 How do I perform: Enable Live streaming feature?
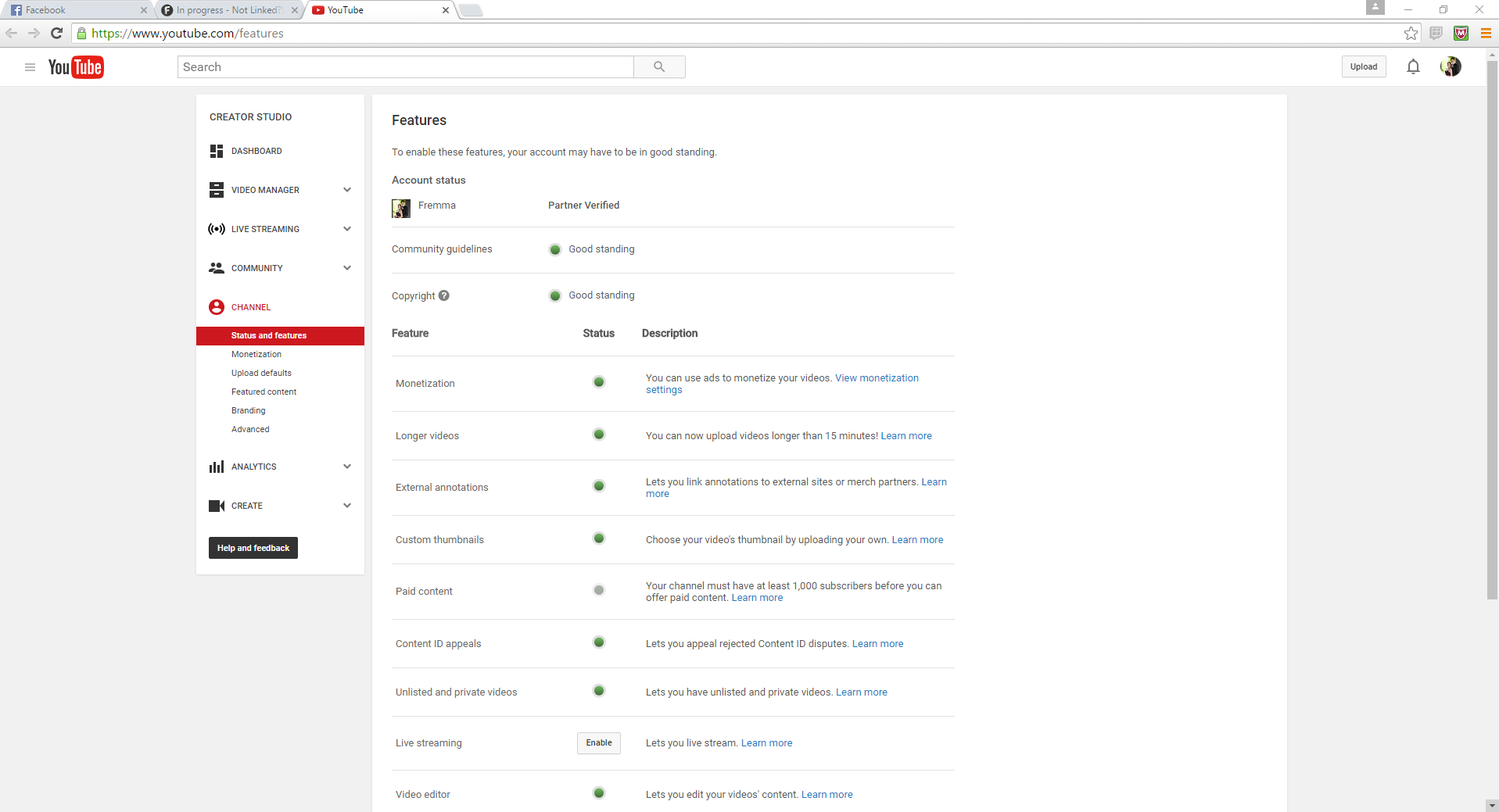[x=599, y=743]
